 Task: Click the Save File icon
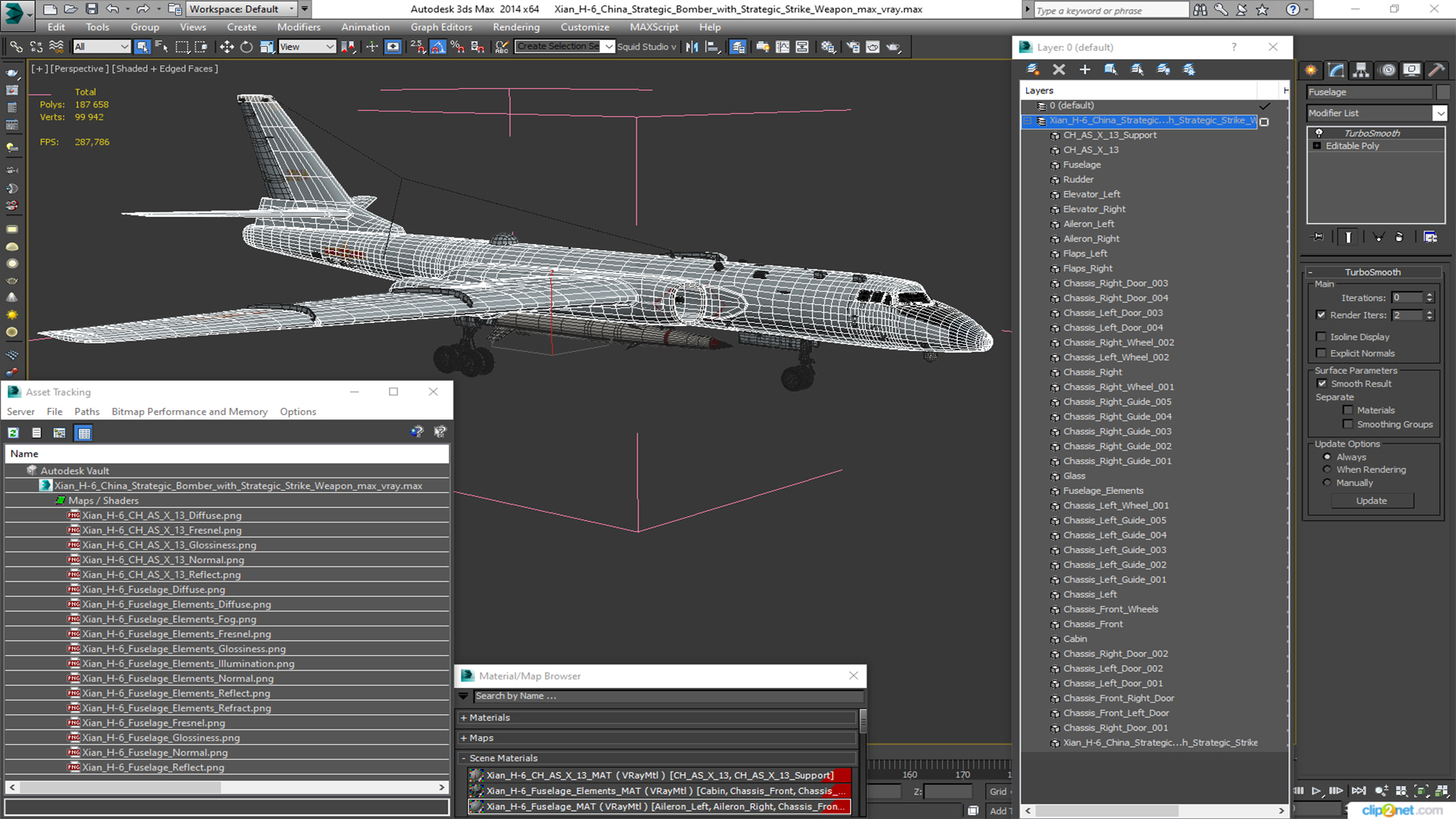92,9
